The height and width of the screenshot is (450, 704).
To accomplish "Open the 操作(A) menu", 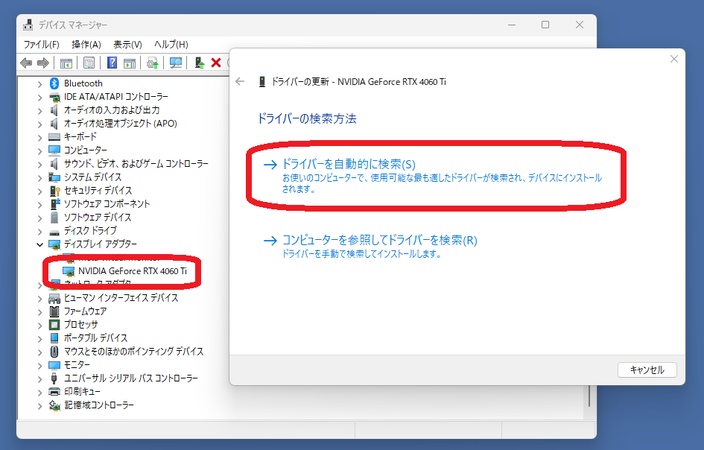I will click(87, 44).
